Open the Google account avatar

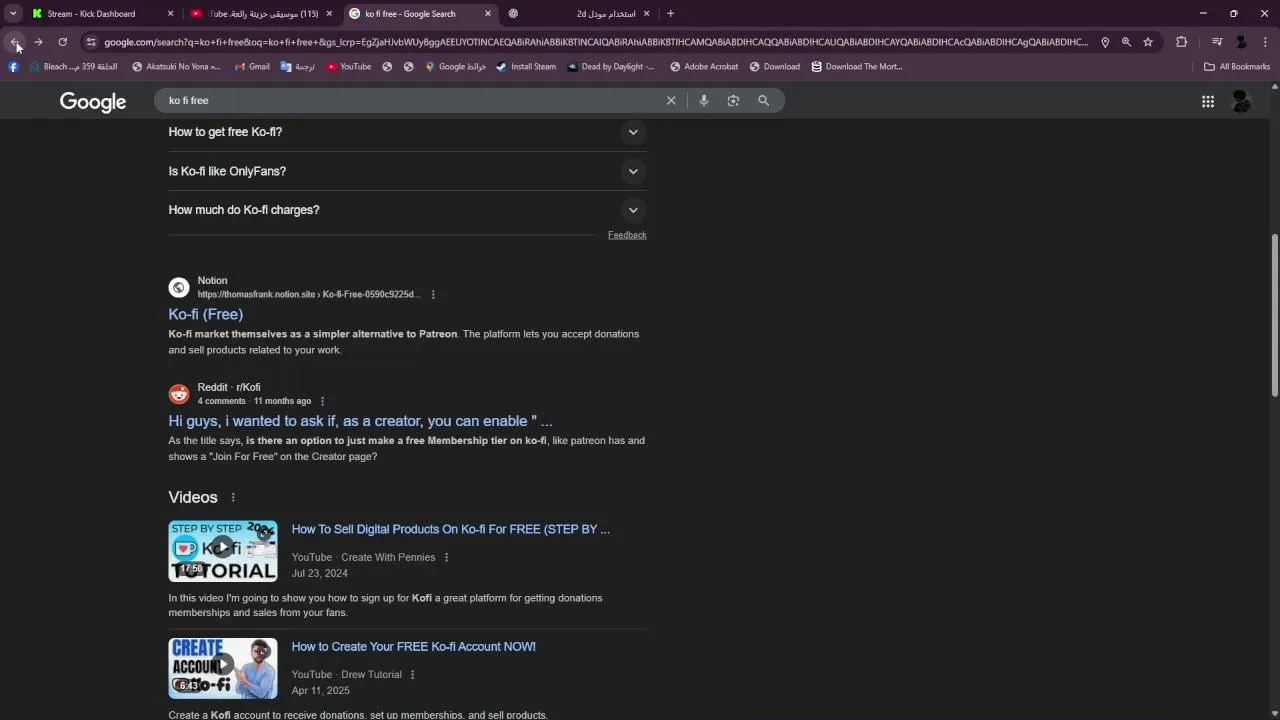(1241, 101)
